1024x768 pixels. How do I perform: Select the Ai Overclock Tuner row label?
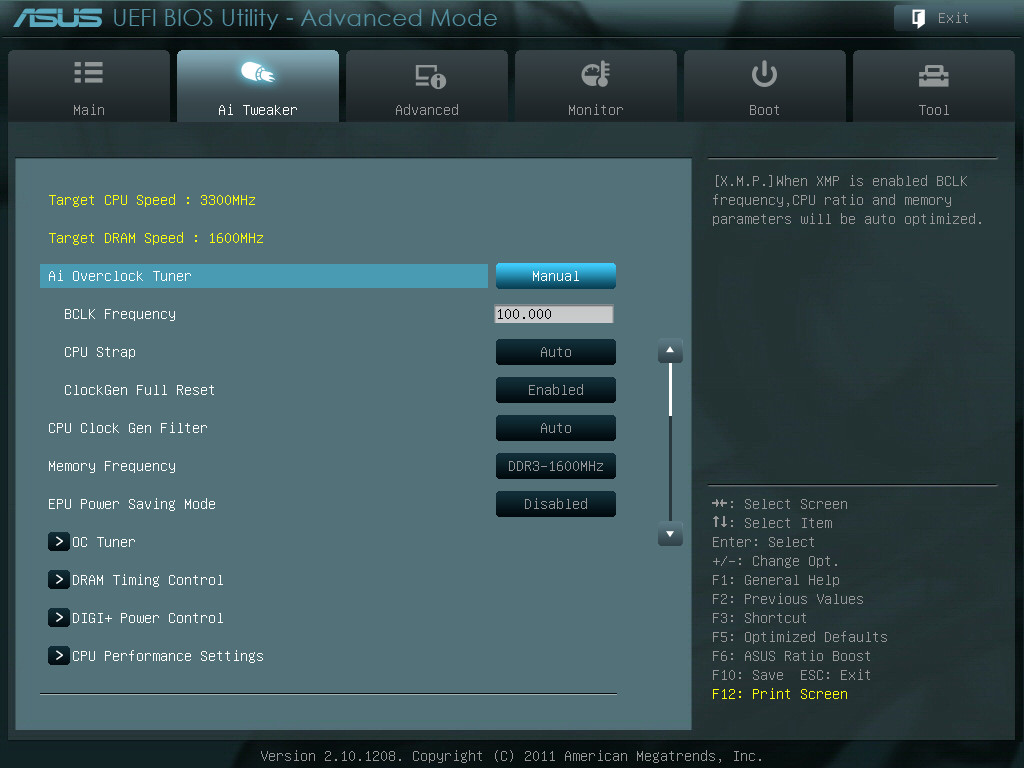pos(120,276)
